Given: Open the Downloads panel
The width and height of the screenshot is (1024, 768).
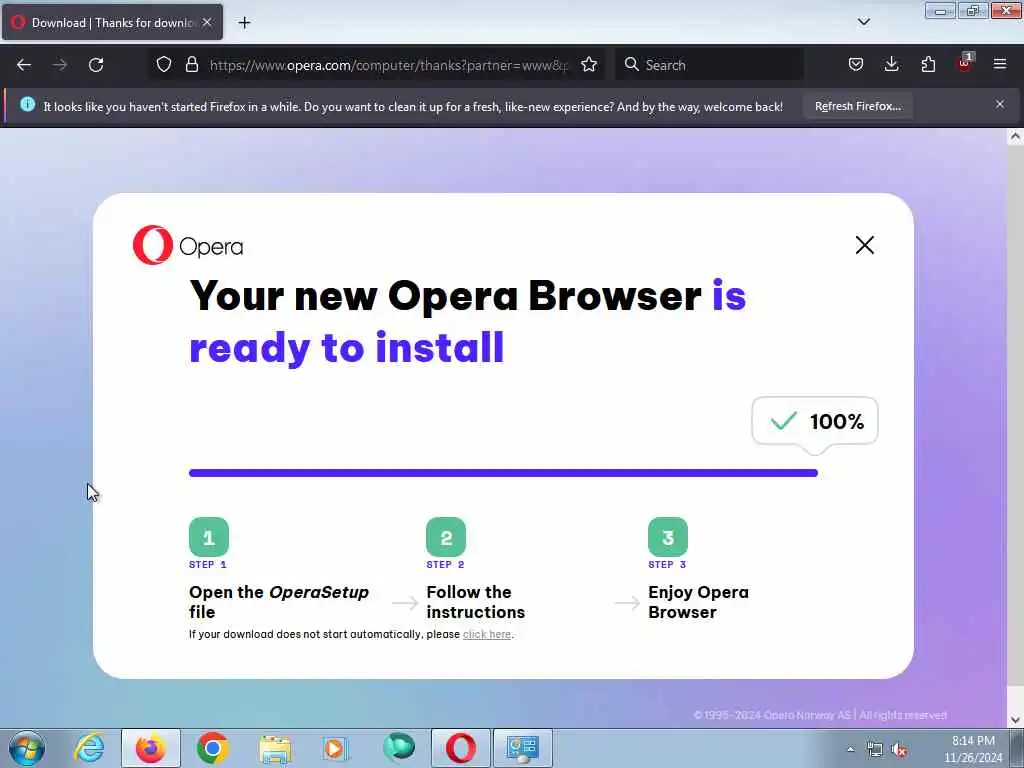Looking at the screenshot, I should pos(891,64).
